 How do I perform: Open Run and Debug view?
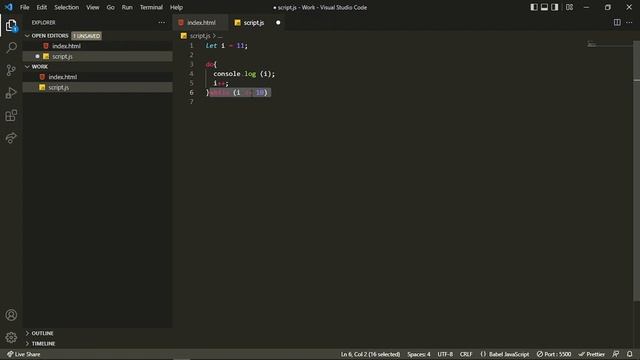[11, 93]
